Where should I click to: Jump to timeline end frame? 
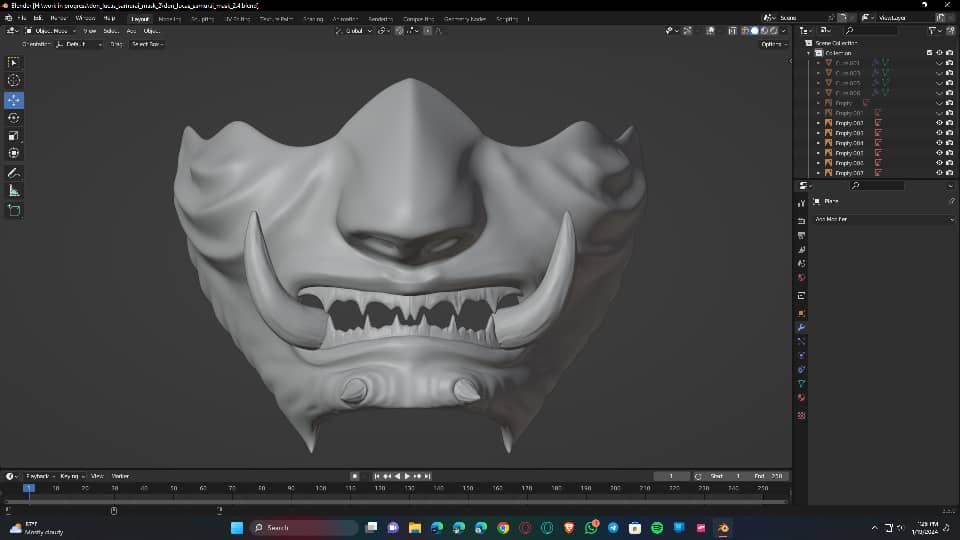[x=428, y=476]
